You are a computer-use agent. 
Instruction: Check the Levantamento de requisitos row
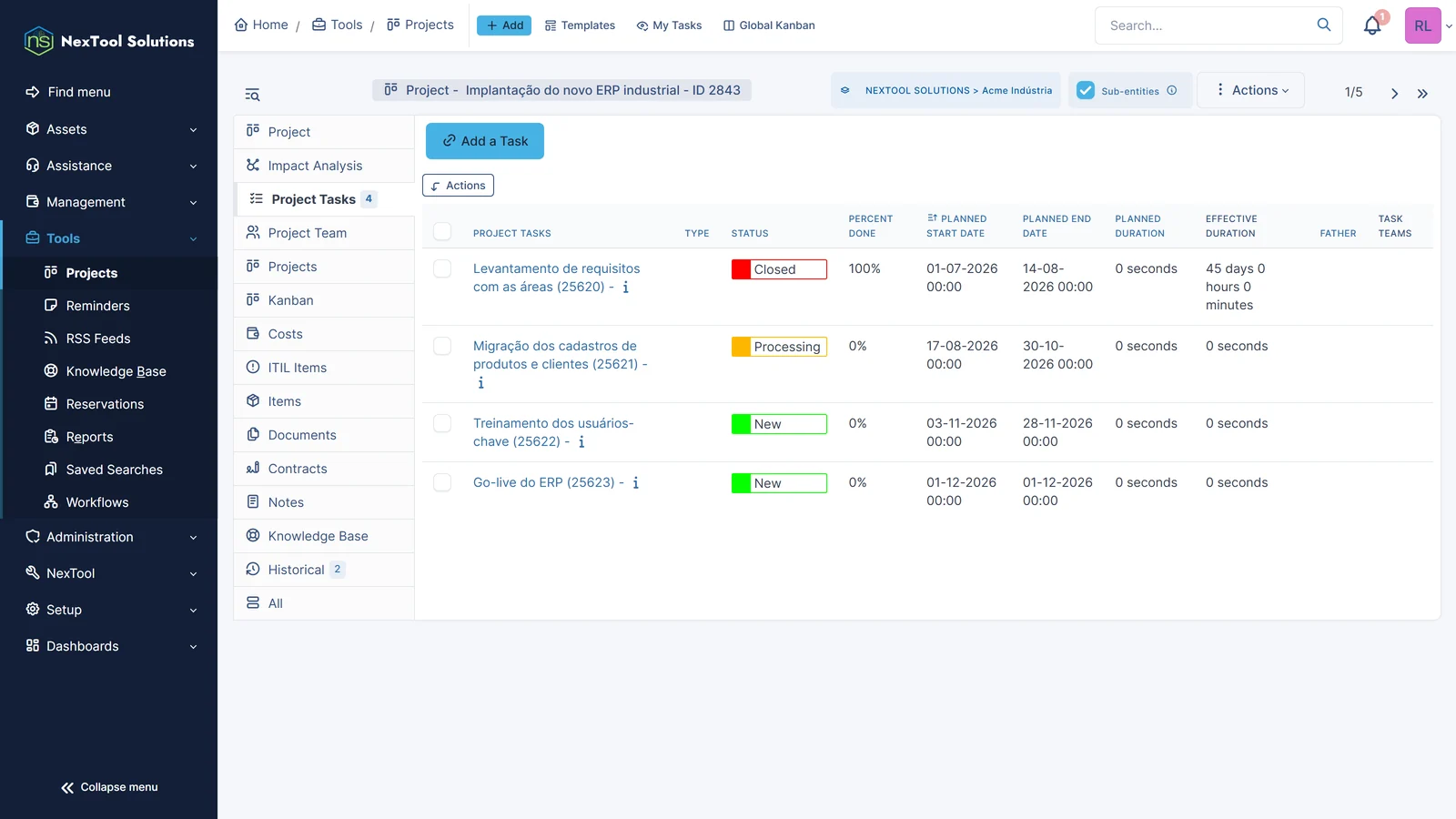point(442,268)
